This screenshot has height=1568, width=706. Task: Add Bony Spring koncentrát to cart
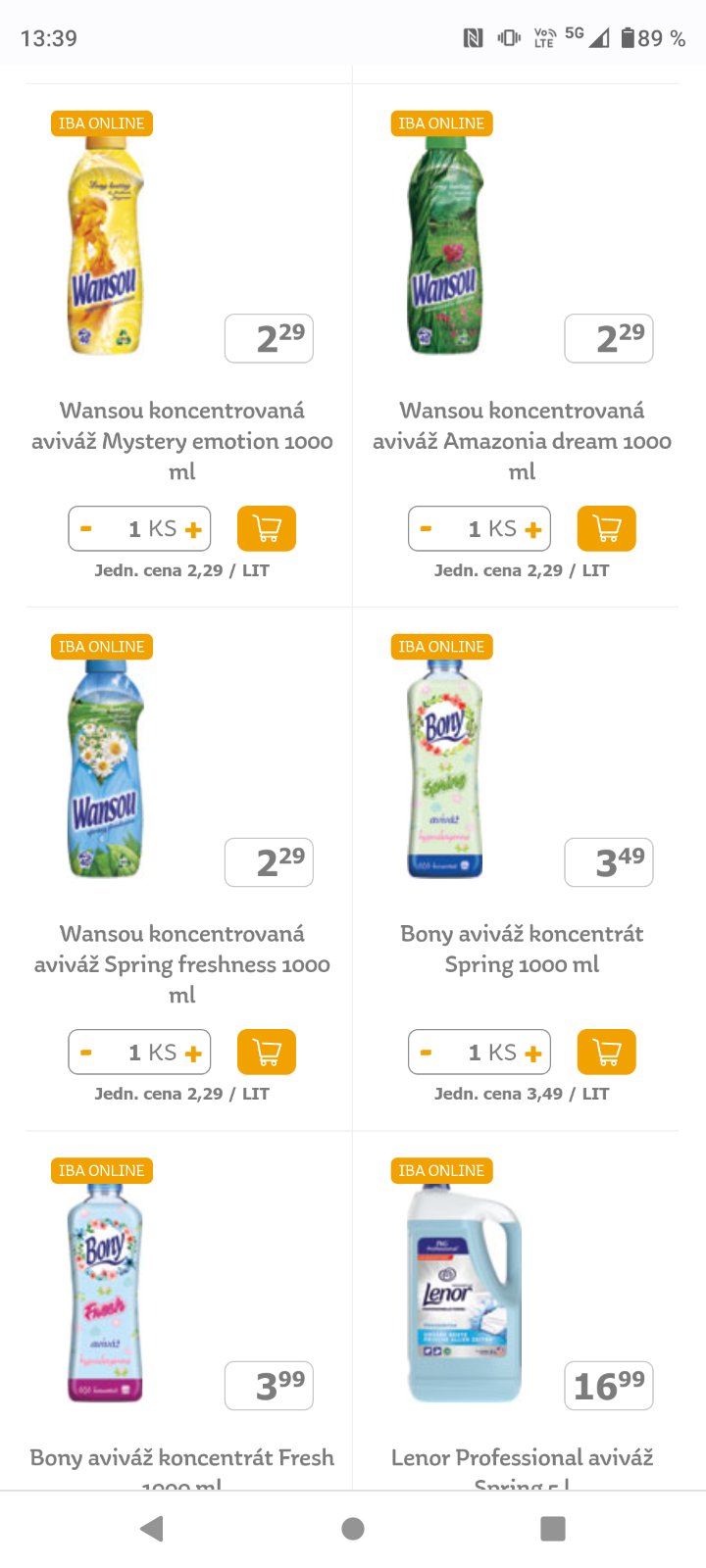(607, 1053)
